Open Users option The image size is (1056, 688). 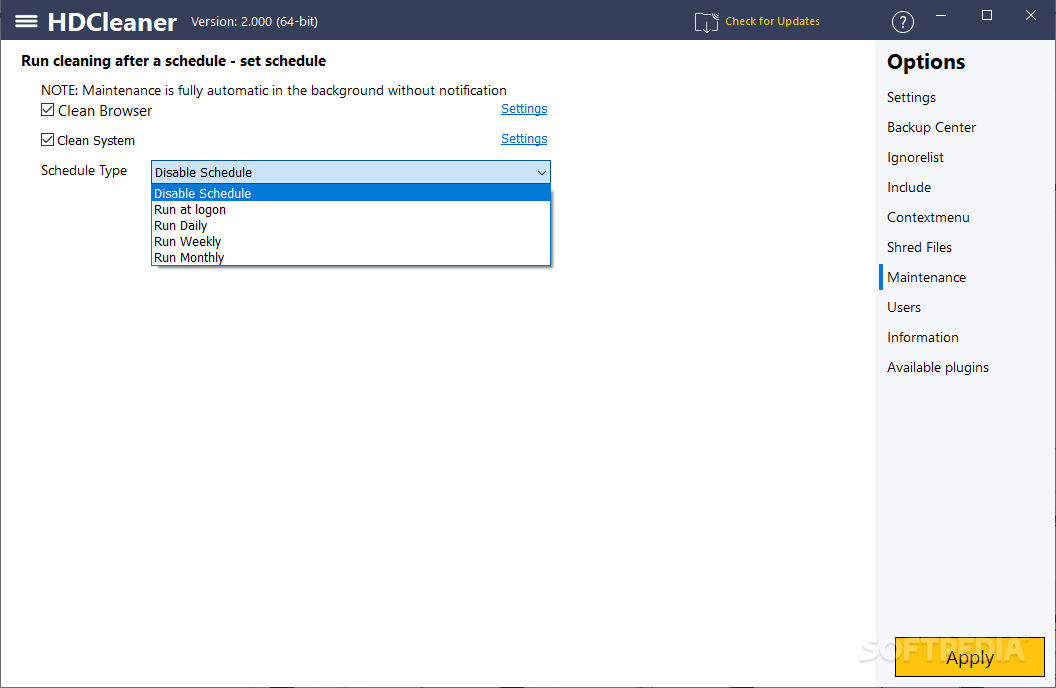[x=903, y=307]
